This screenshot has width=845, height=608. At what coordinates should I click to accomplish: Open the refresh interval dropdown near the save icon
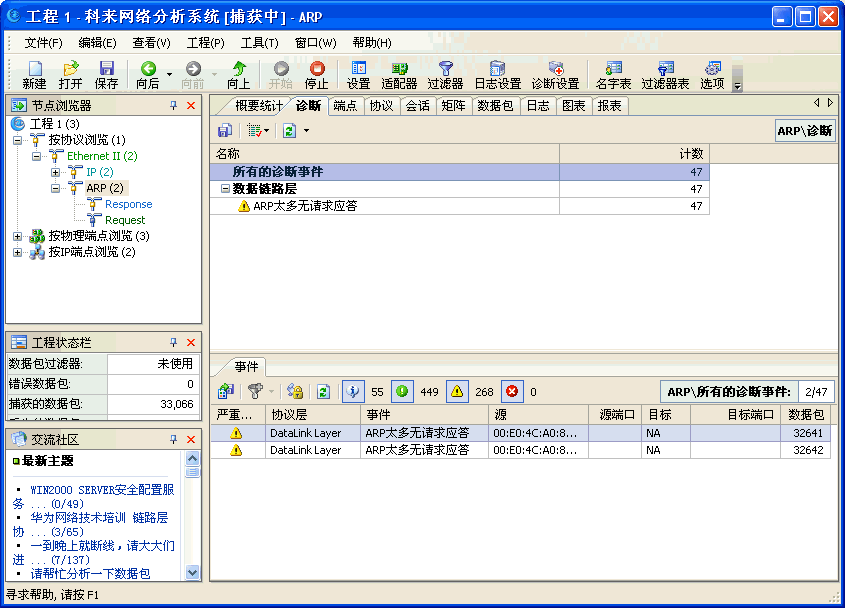pyautogui.click(x=306, y=131)
